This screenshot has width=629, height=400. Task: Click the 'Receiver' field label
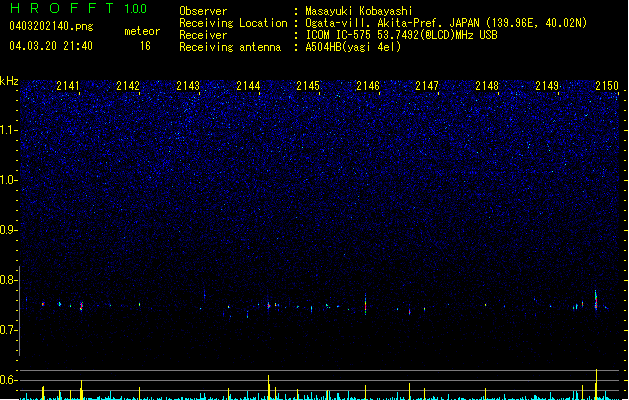pos(203,35)
